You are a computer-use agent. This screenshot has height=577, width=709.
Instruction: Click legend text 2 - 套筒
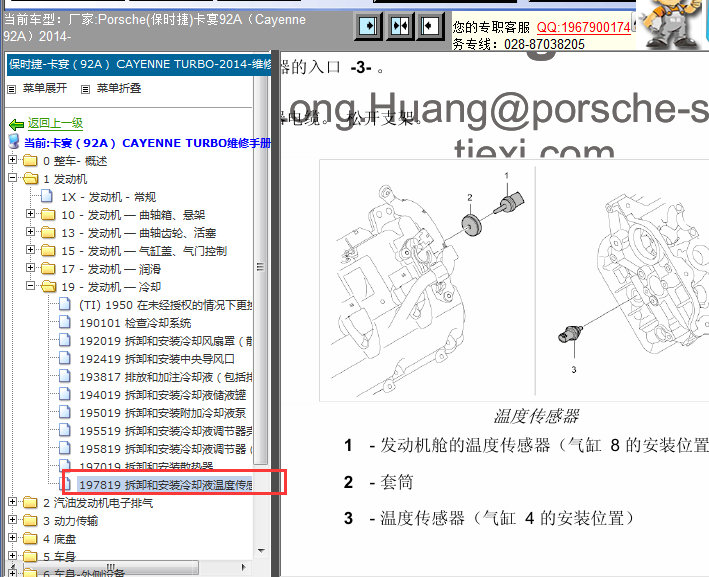pyautogui.click(x=378, y=482)
